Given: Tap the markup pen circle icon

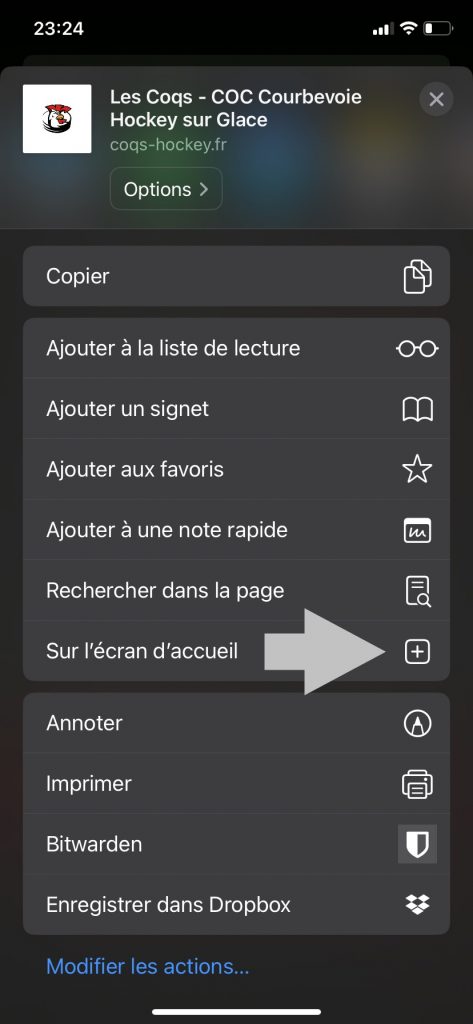Looking at the screenshot, I should tap(417, 724).
